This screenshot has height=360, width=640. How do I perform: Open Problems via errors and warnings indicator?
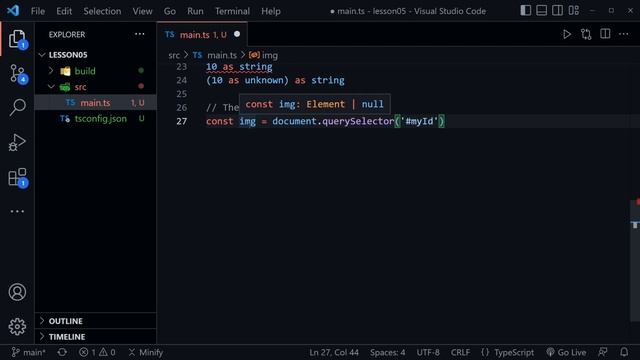coord(97,352)
